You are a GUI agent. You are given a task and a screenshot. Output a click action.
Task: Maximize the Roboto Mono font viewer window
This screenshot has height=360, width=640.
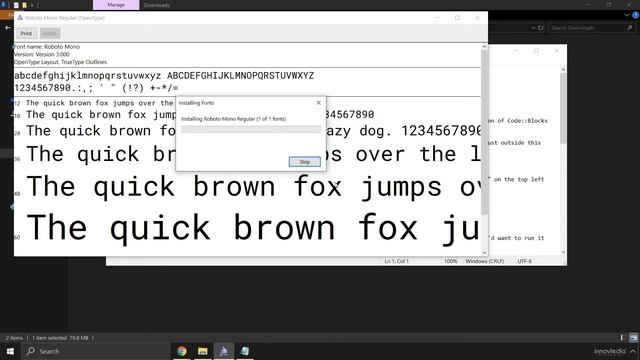tap(457, 18)
